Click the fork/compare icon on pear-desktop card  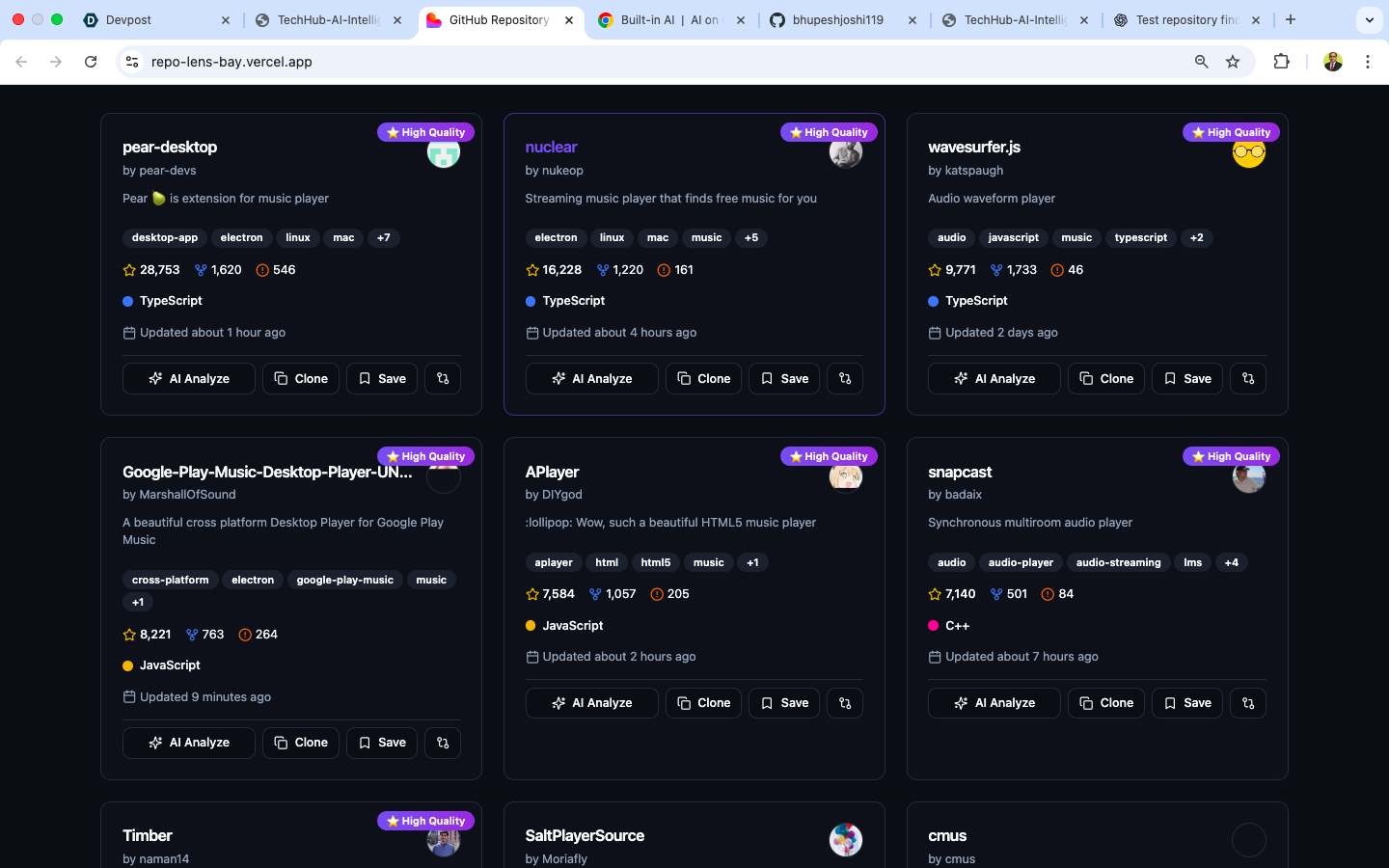coord(443,379)
